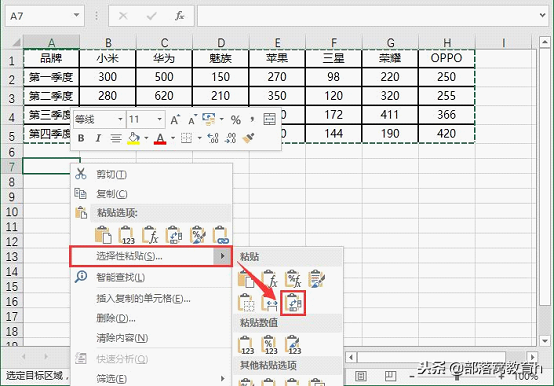Expand the 筛选(E) submenu arrow

223,379
